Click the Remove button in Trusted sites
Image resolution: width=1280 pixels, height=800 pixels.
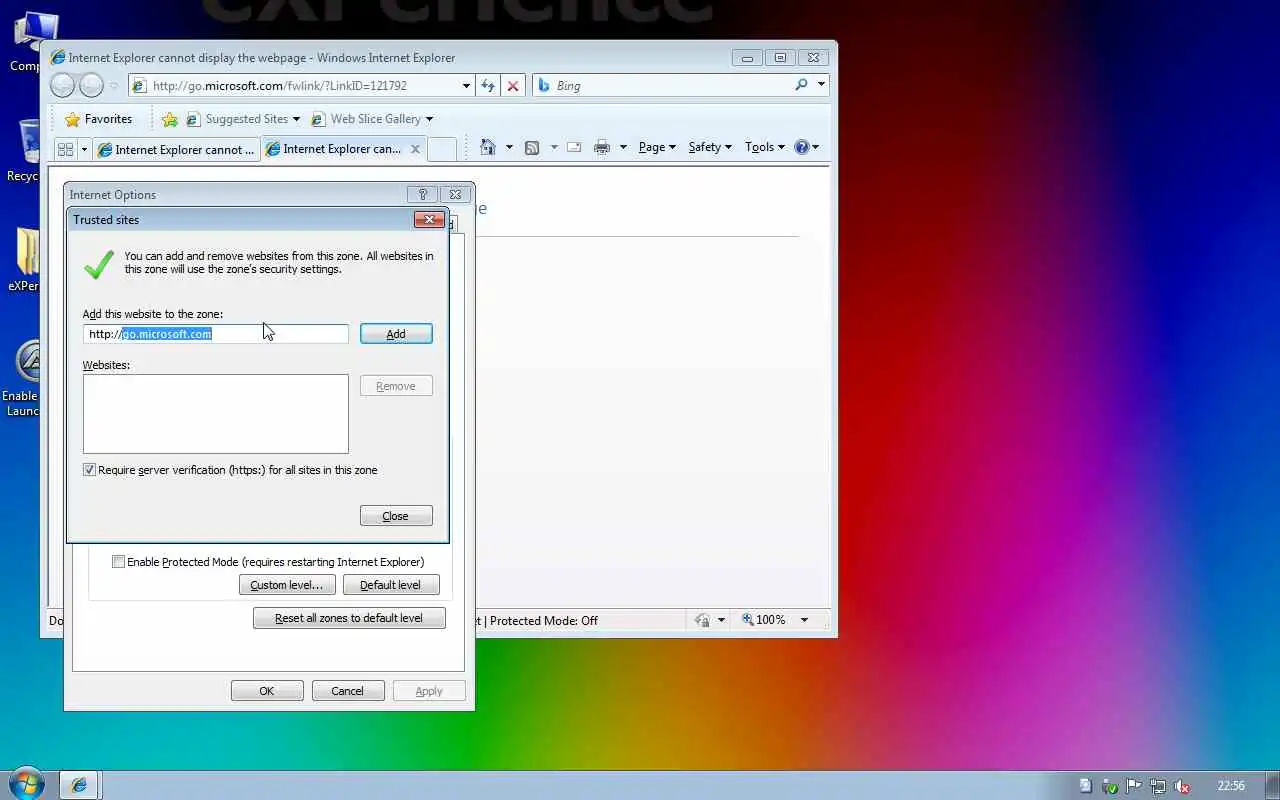(396, 386)
